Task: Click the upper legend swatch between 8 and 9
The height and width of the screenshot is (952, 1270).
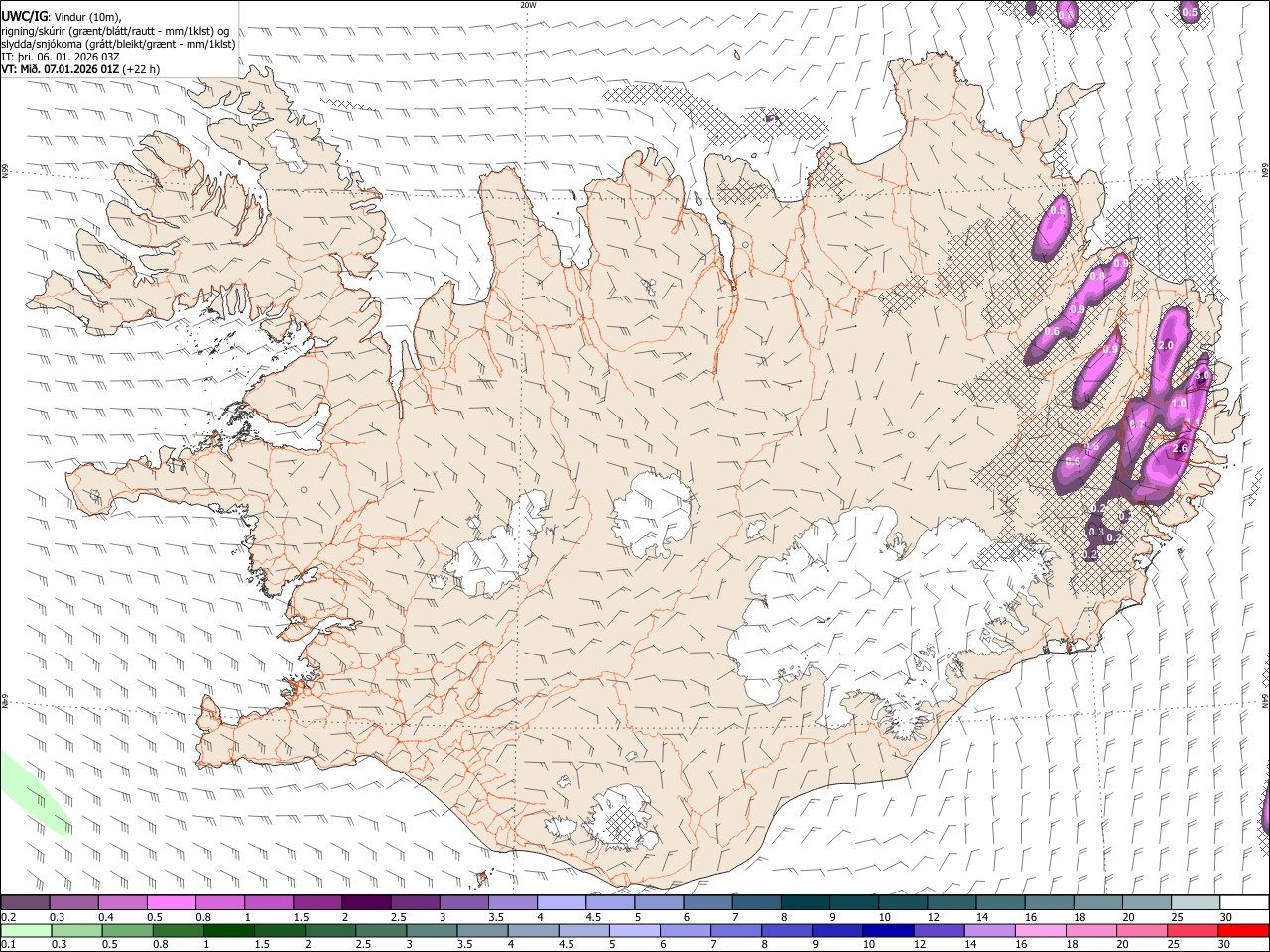Action: [x=806, y=902]
